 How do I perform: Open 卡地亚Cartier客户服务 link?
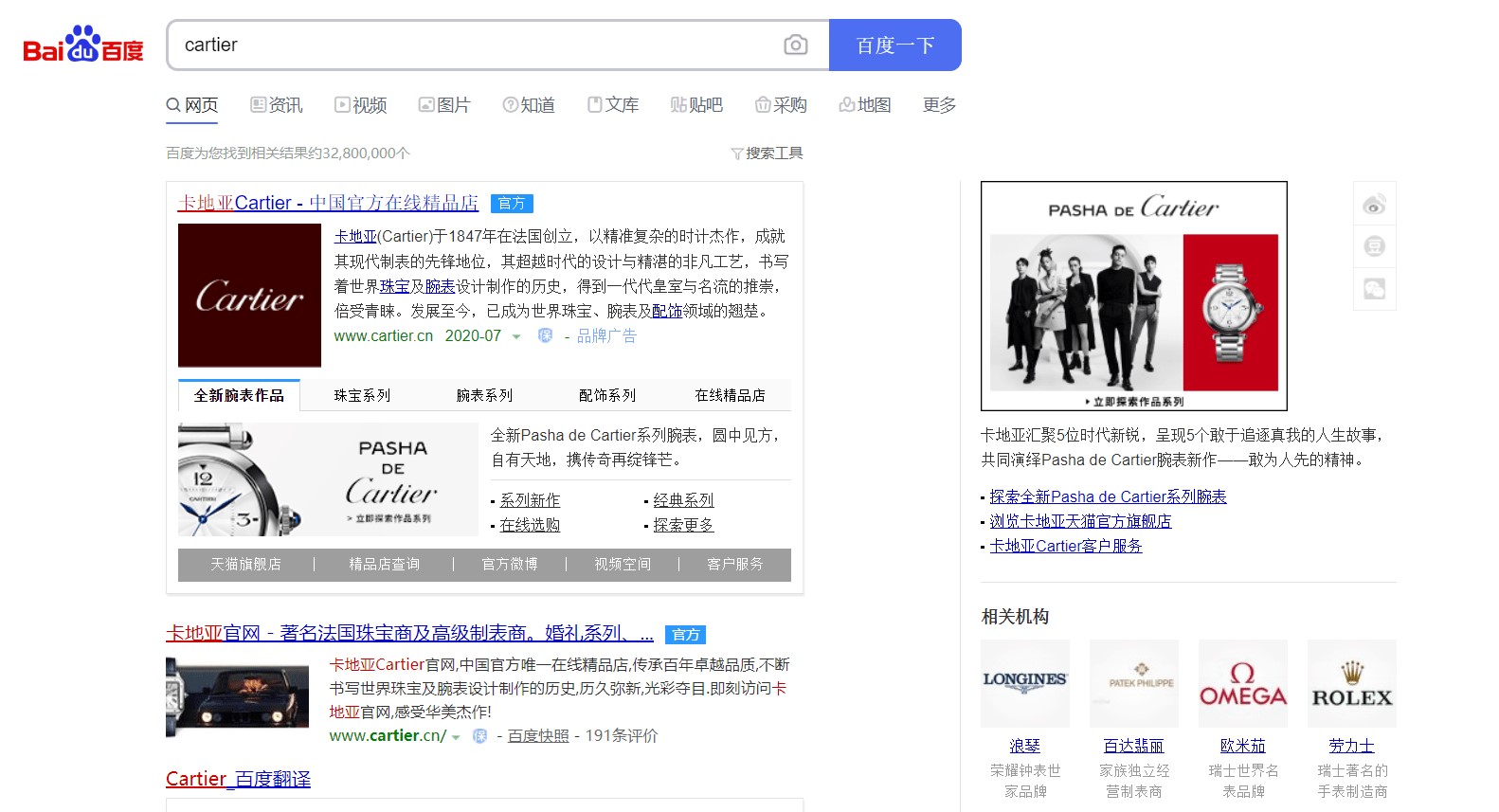(x=1066, y=546)
